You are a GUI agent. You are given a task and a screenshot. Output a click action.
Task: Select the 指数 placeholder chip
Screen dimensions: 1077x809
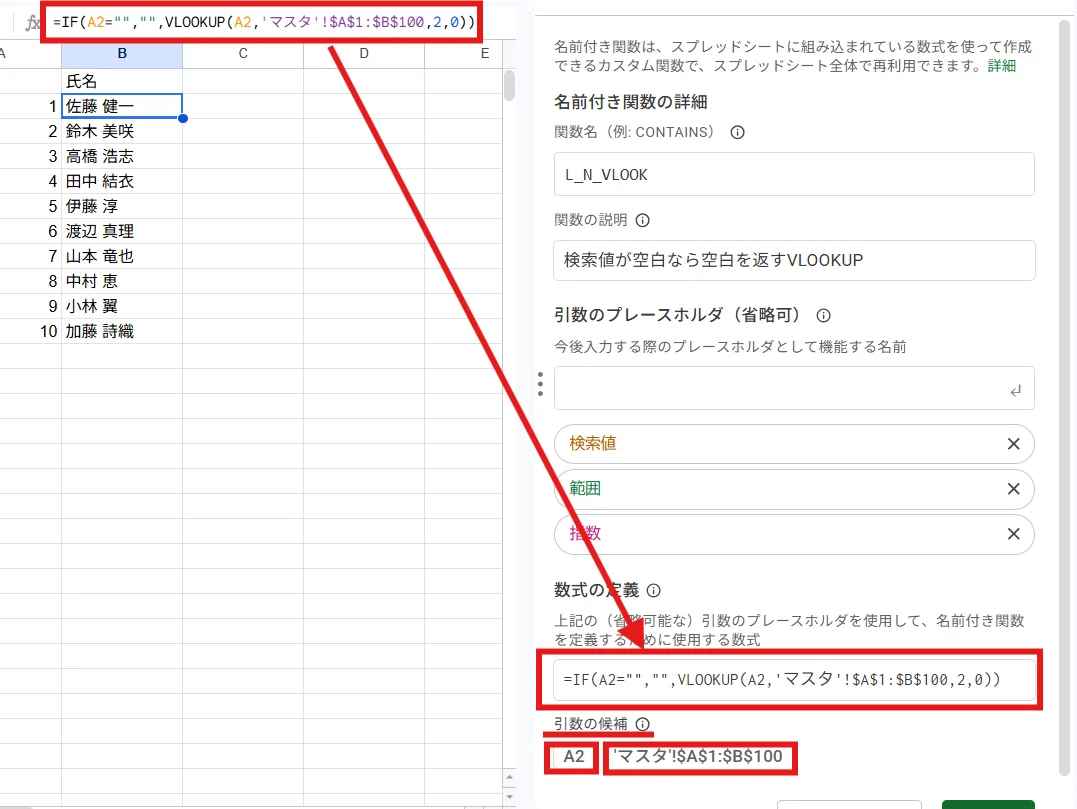tap(794, 534)
